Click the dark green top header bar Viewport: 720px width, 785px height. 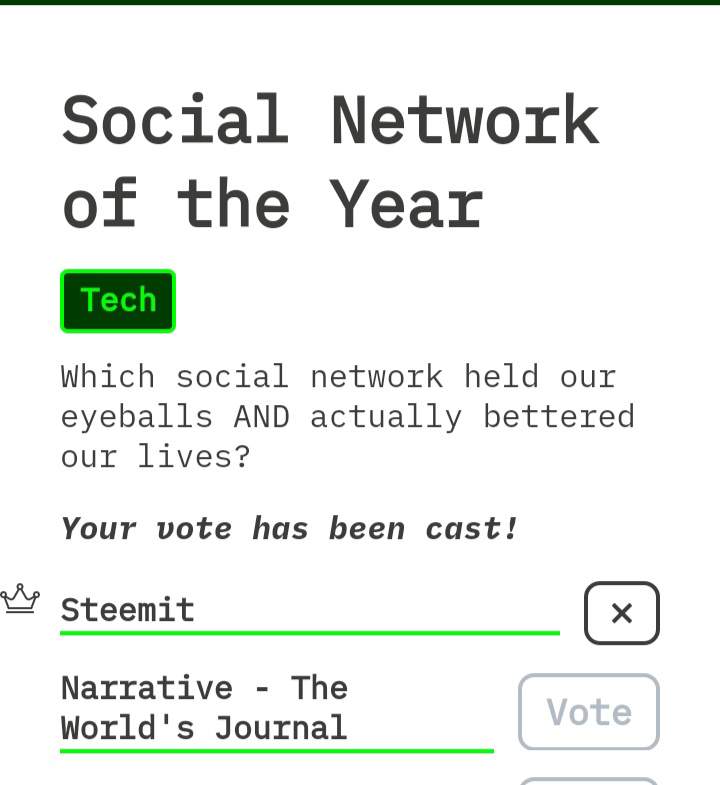360,3
